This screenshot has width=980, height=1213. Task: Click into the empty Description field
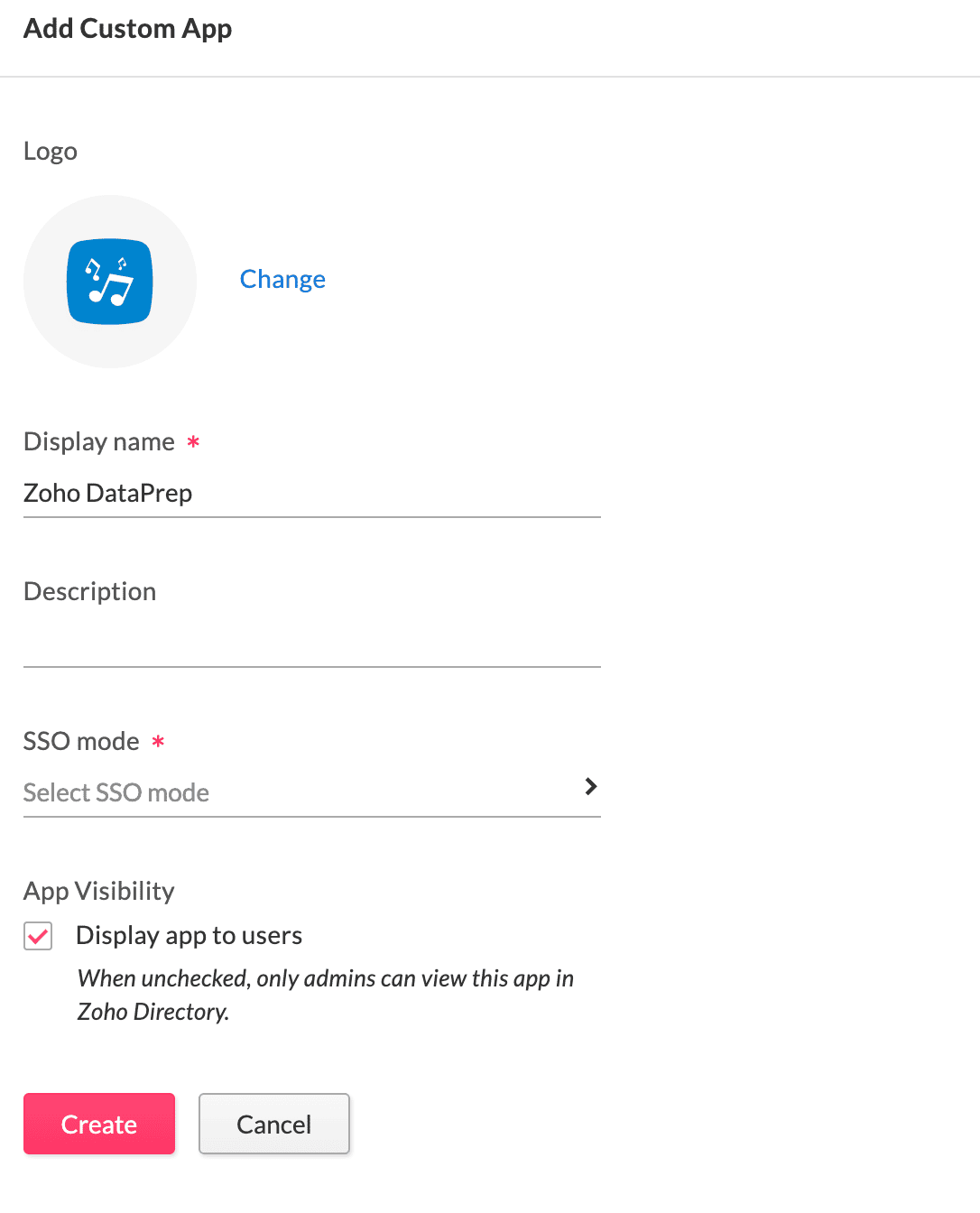pyautogui.click(x=311, y=644)
